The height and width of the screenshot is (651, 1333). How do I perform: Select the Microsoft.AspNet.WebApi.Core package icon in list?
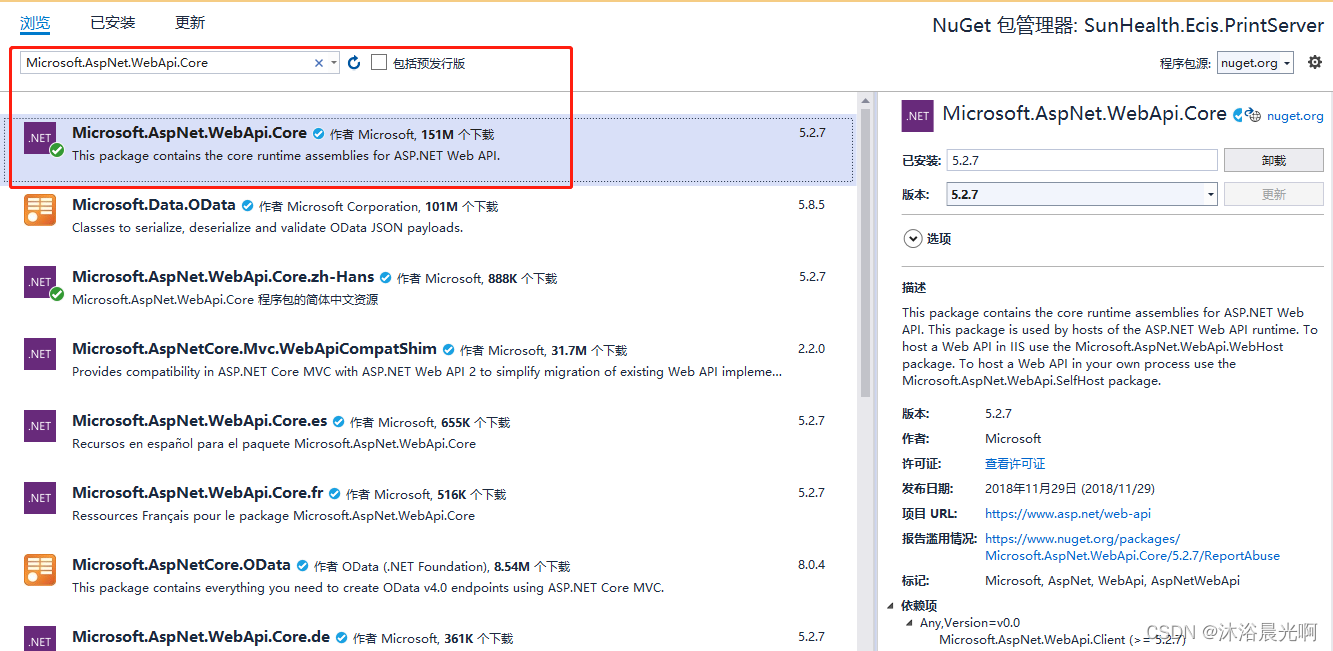click(40, 138)
